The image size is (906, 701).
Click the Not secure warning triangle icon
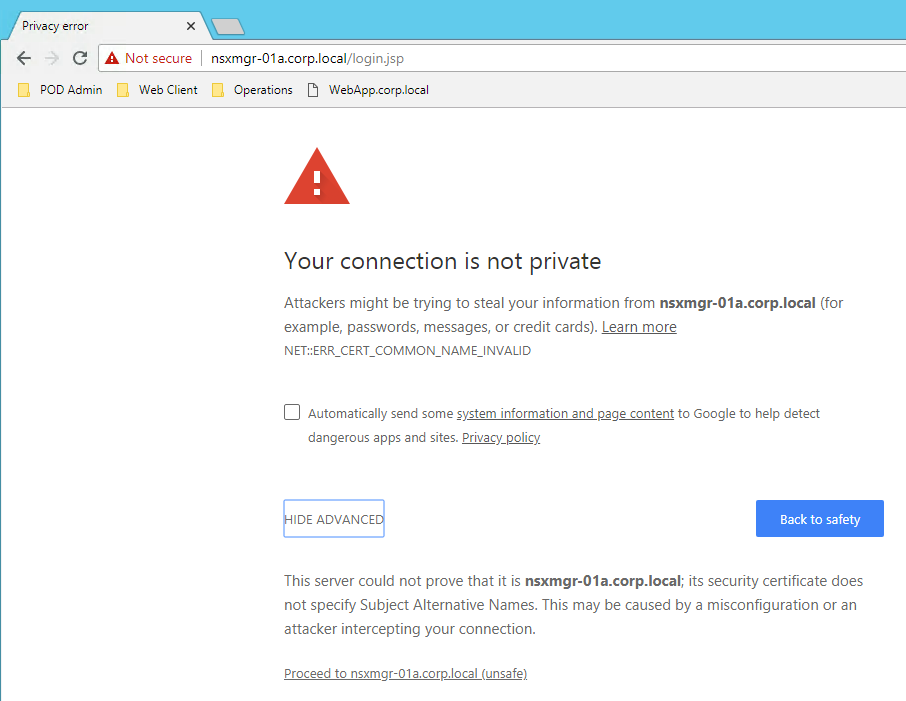(x=112, y=58)
